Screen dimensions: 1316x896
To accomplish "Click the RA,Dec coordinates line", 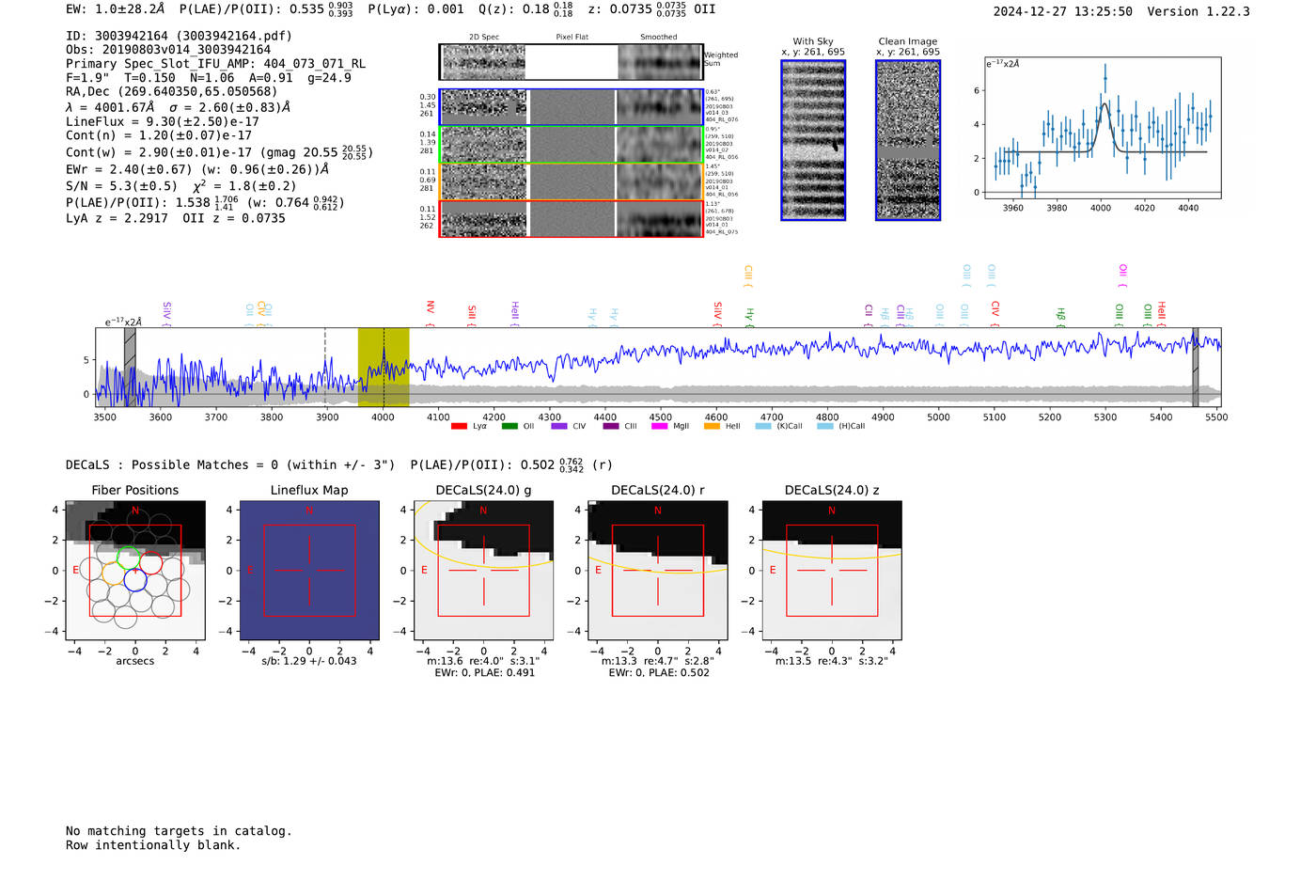I will point(172,92).
